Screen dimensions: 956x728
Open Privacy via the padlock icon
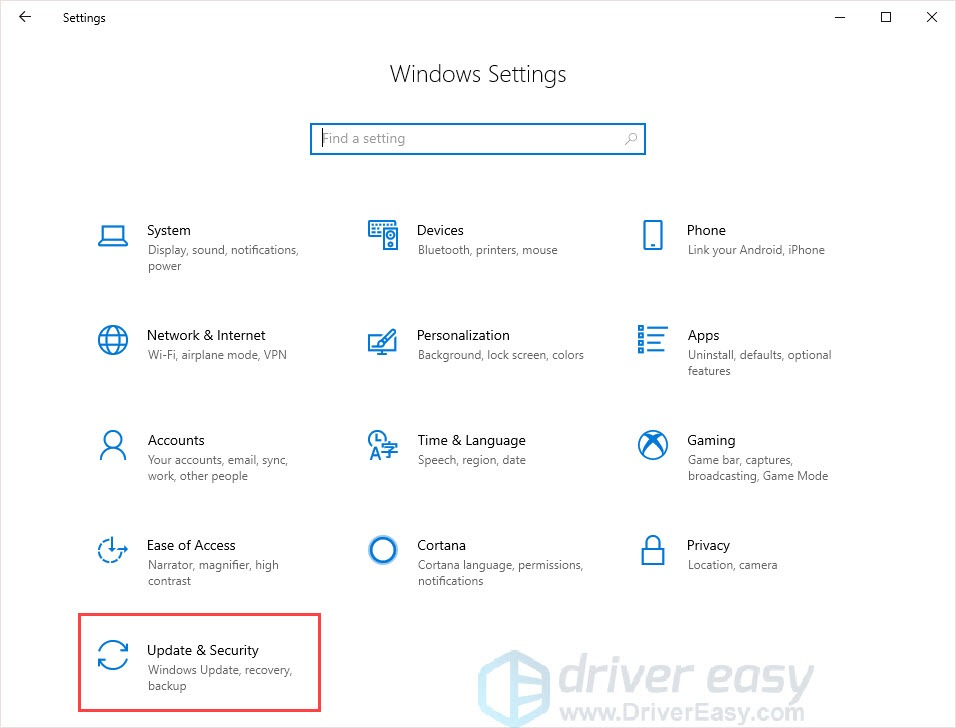pos(652,550)
